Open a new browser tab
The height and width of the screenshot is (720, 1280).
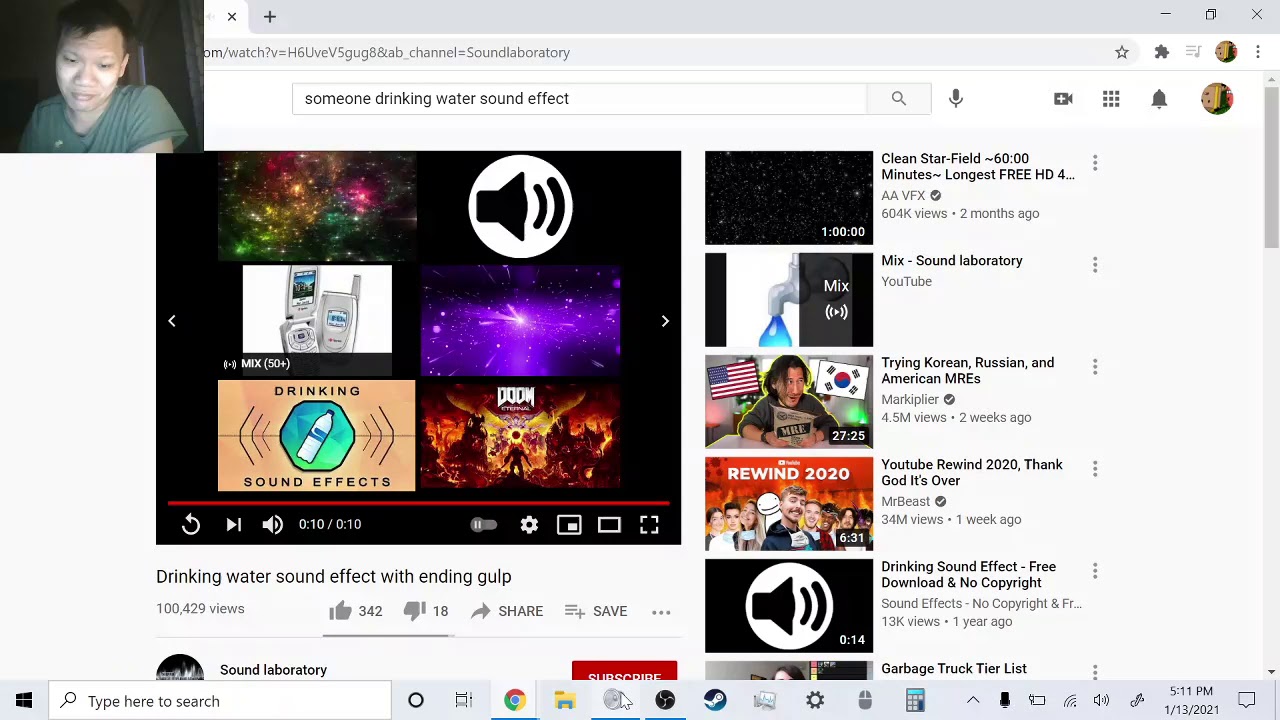(x=270, y=17)
